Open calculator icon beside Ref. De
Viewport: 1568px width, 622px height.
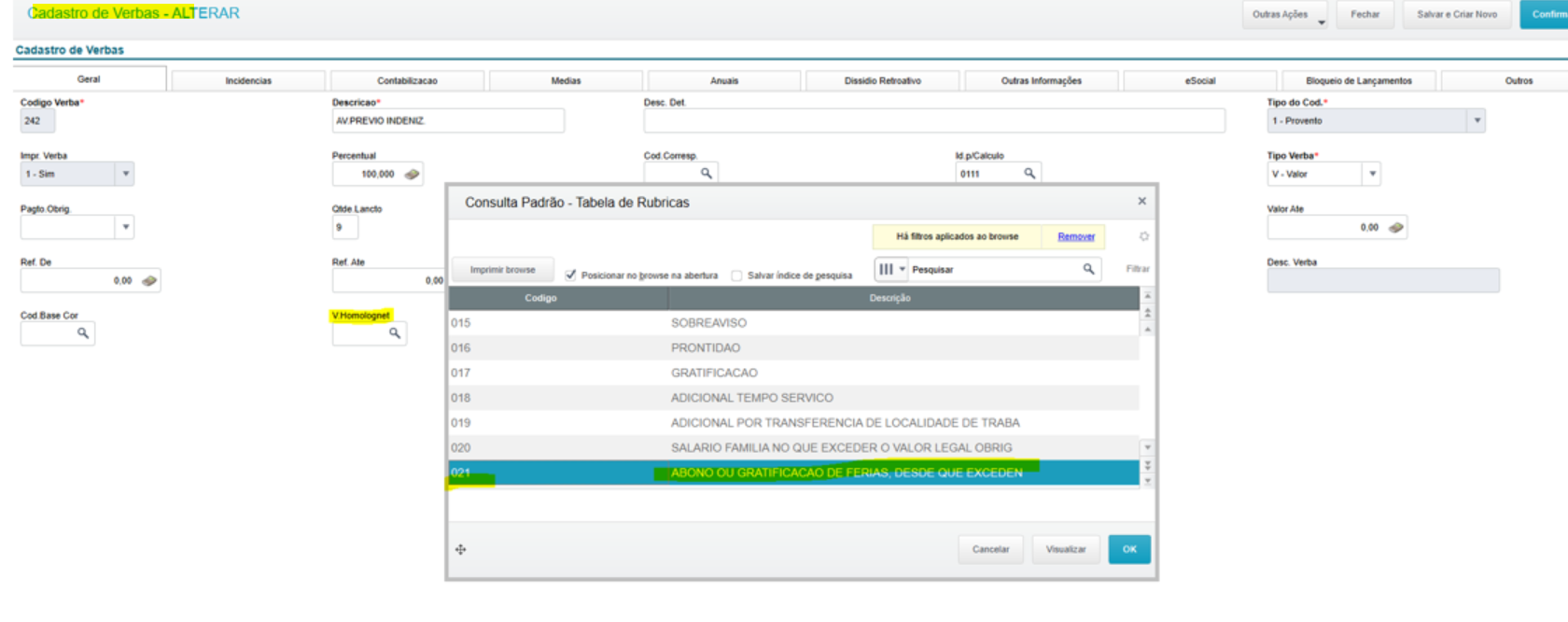pyautogui.click(x=148, y=280)
